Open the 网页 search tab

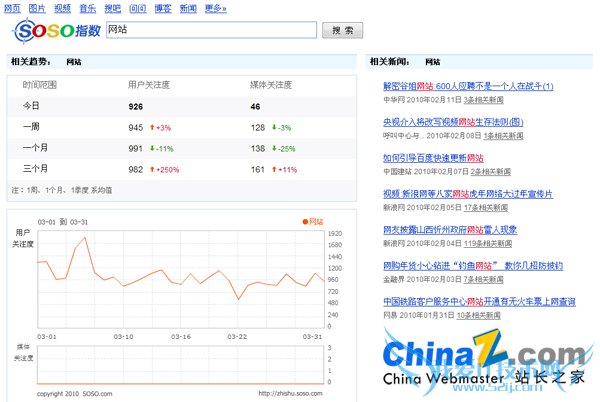12,8
